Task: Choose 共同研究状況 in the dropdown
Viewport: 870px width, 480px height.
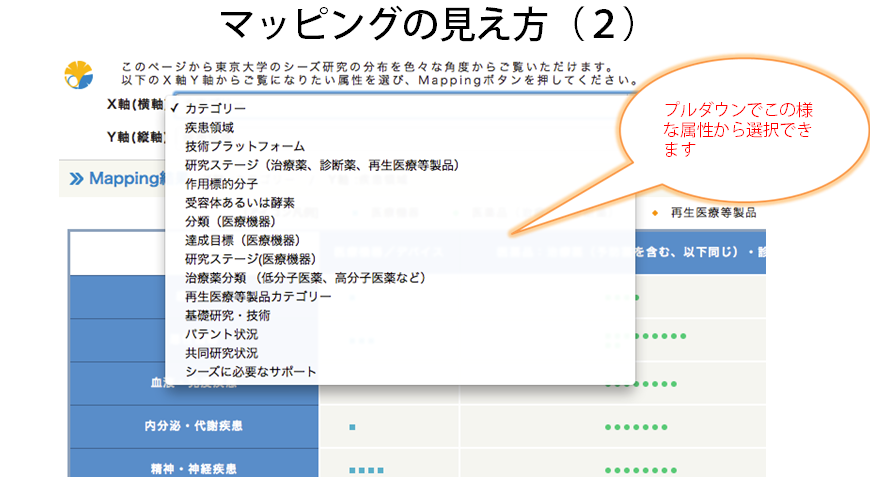Action: point(221,353)
